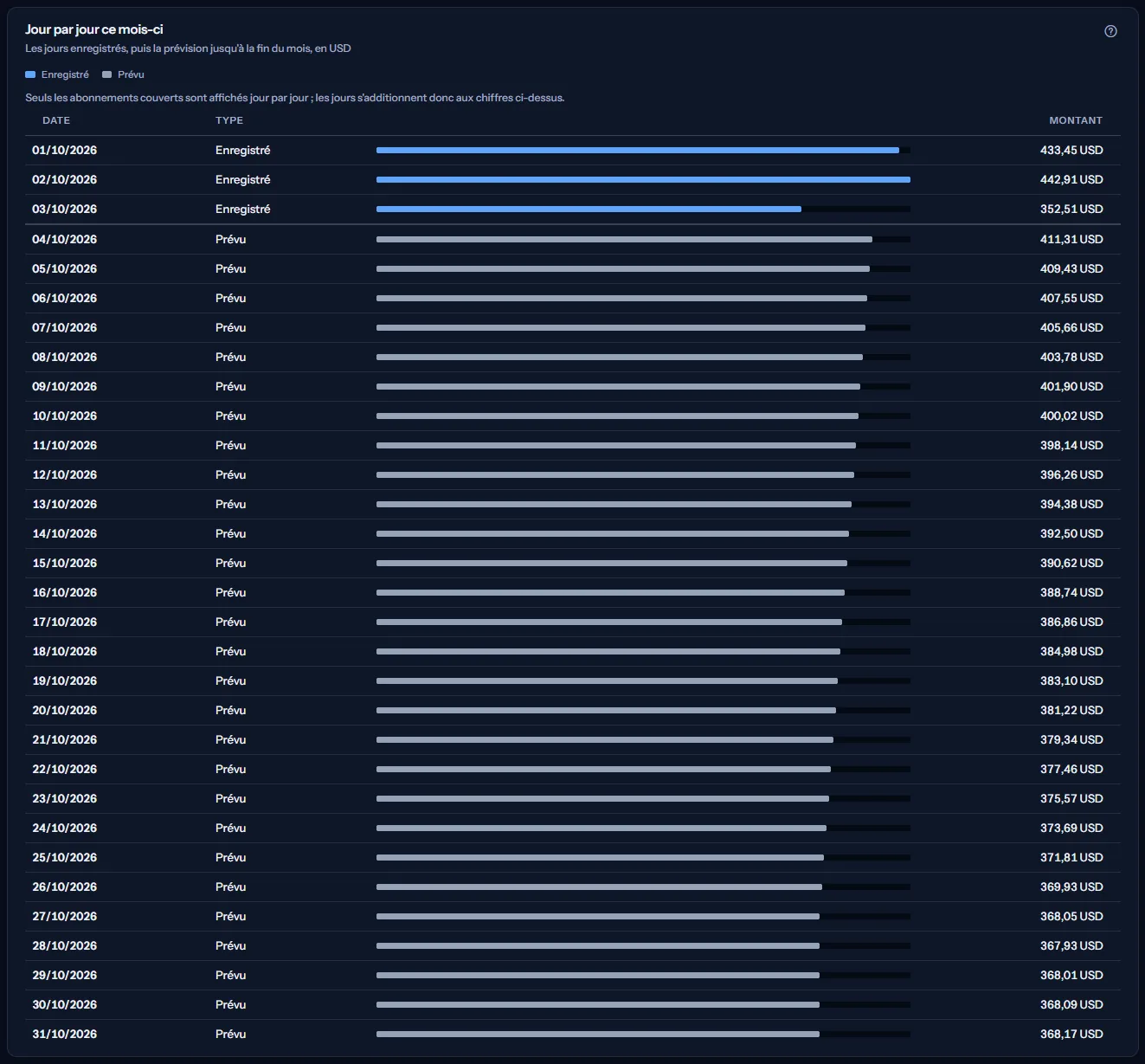Click the amount 442,91 USD
The width and height of the screenshot is (1145, 1064).
click(1071, 179)
